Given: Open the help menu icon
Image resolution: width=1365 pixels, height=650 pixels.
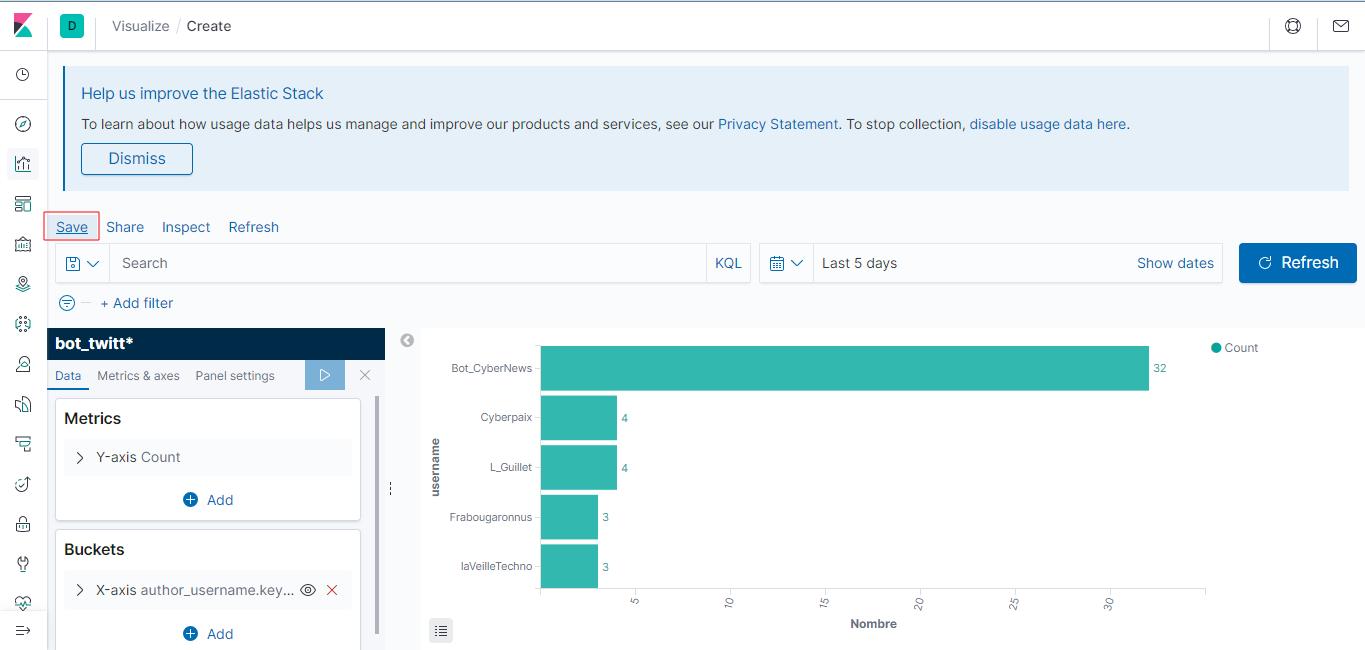Looking at the screenshot, I should coord(1293,26).
